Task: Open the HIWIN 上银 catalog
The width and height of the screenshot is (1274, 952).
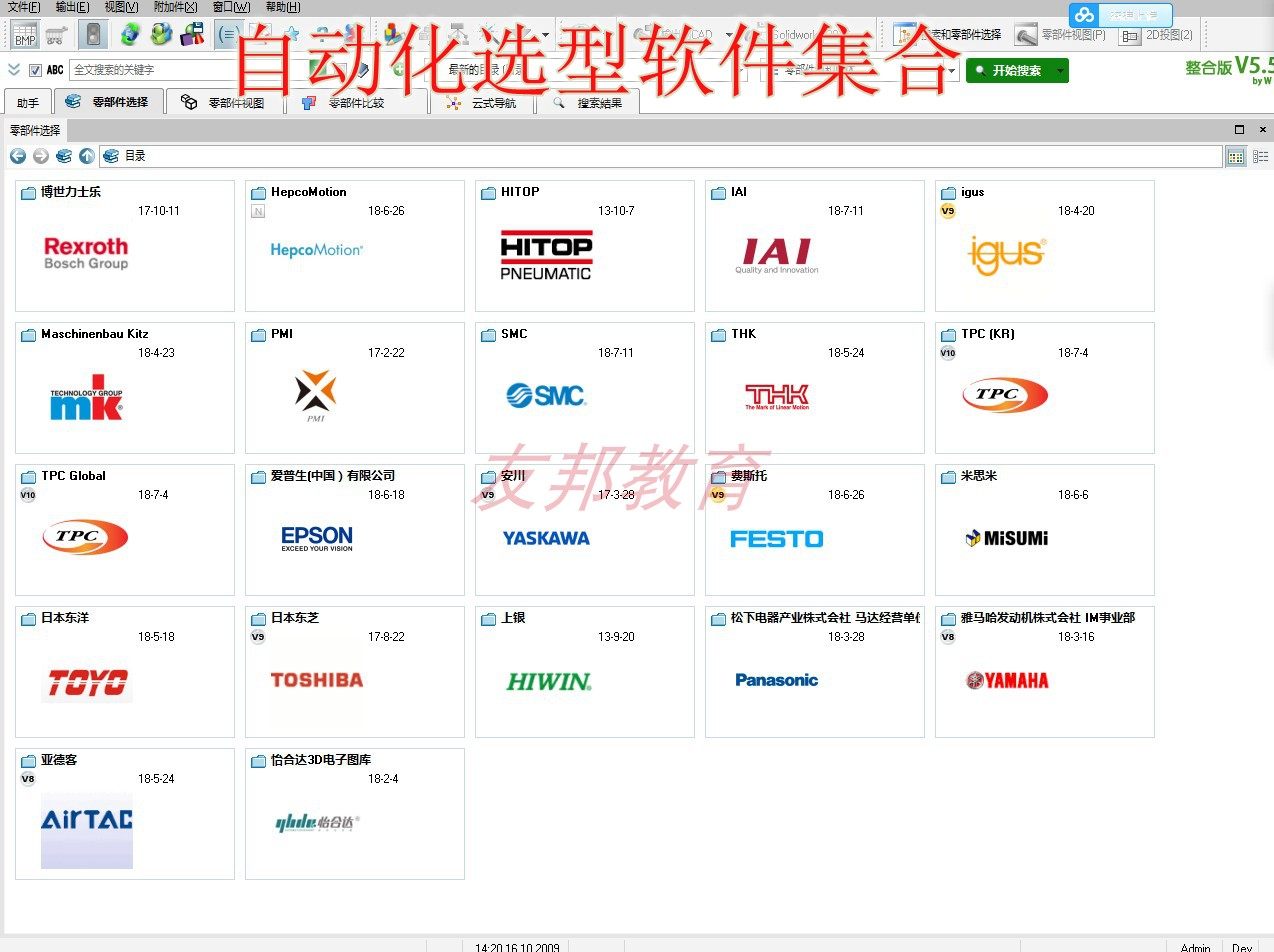Action: (x=585, y=672)
